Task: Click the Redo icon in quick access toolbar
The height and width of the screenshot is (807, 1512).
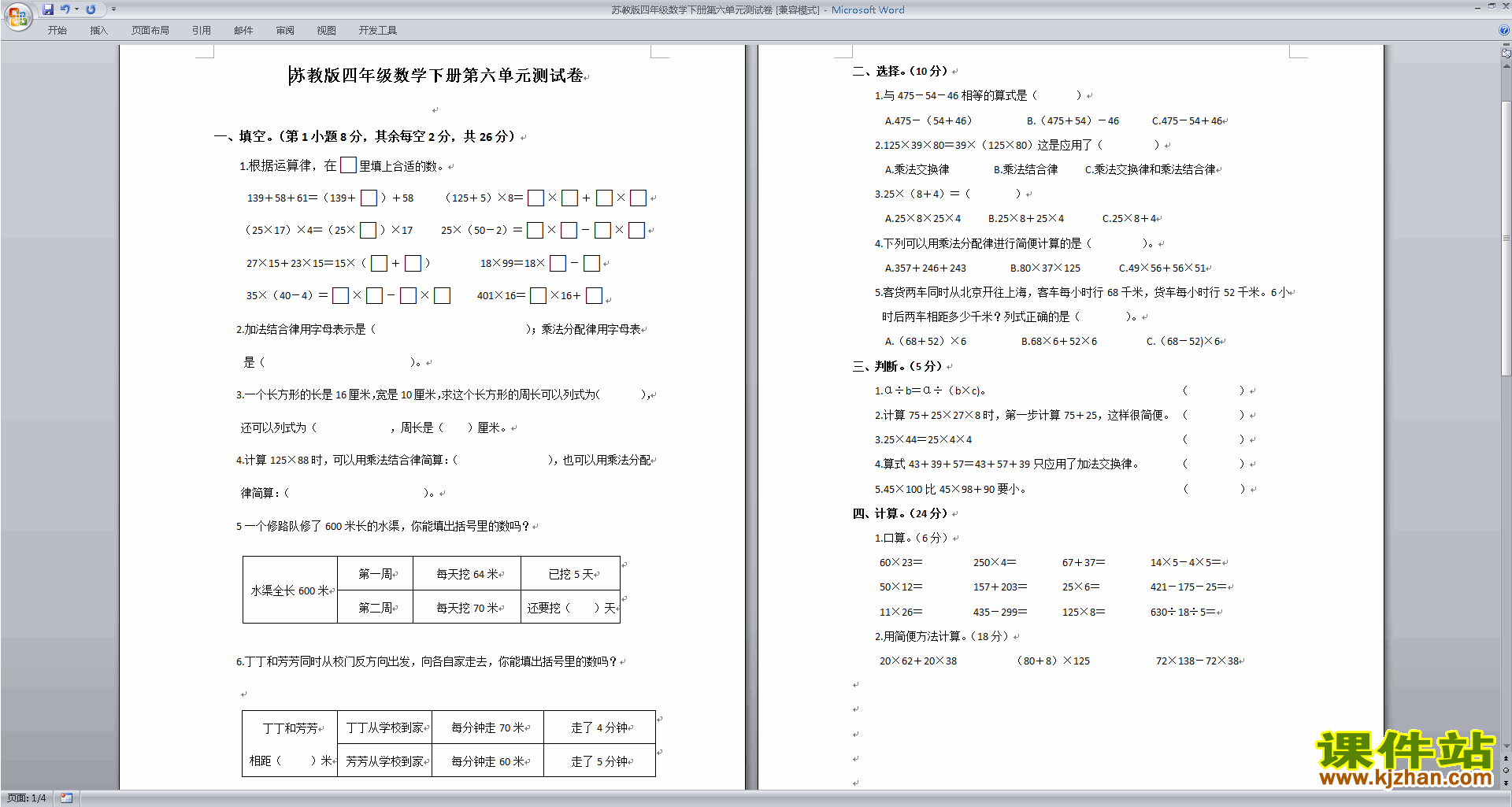Action: 91,9
